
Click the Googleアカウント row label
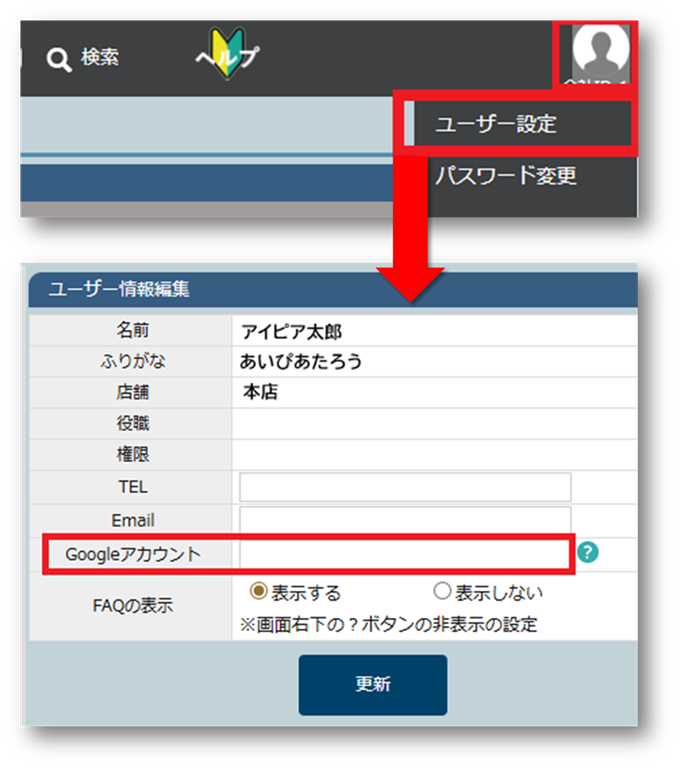tap(132, 553)
